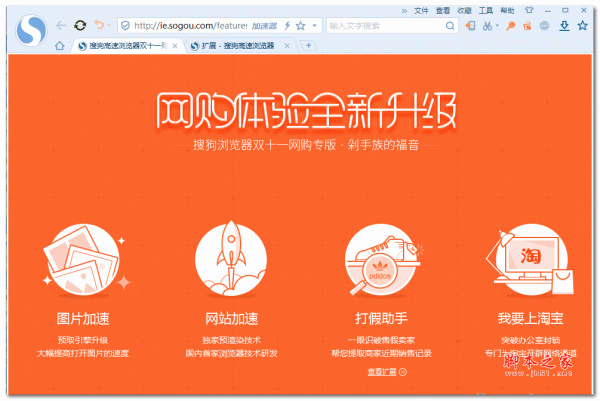Click the URL text in the address bar
This screenshot has width=600, height=401.
point(190,26)
